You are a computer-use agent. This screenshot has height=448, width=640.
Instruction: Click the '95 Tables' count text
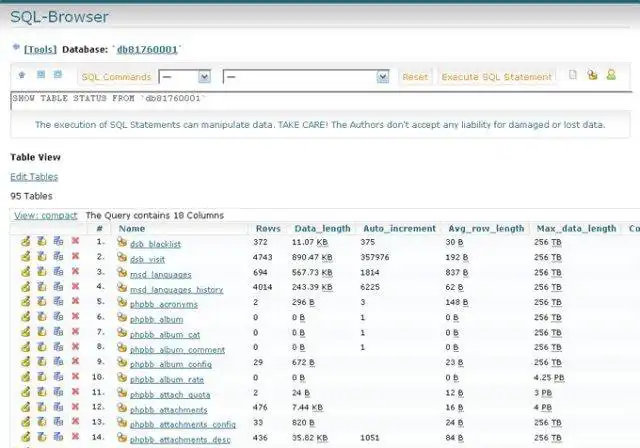pos(31,196)
